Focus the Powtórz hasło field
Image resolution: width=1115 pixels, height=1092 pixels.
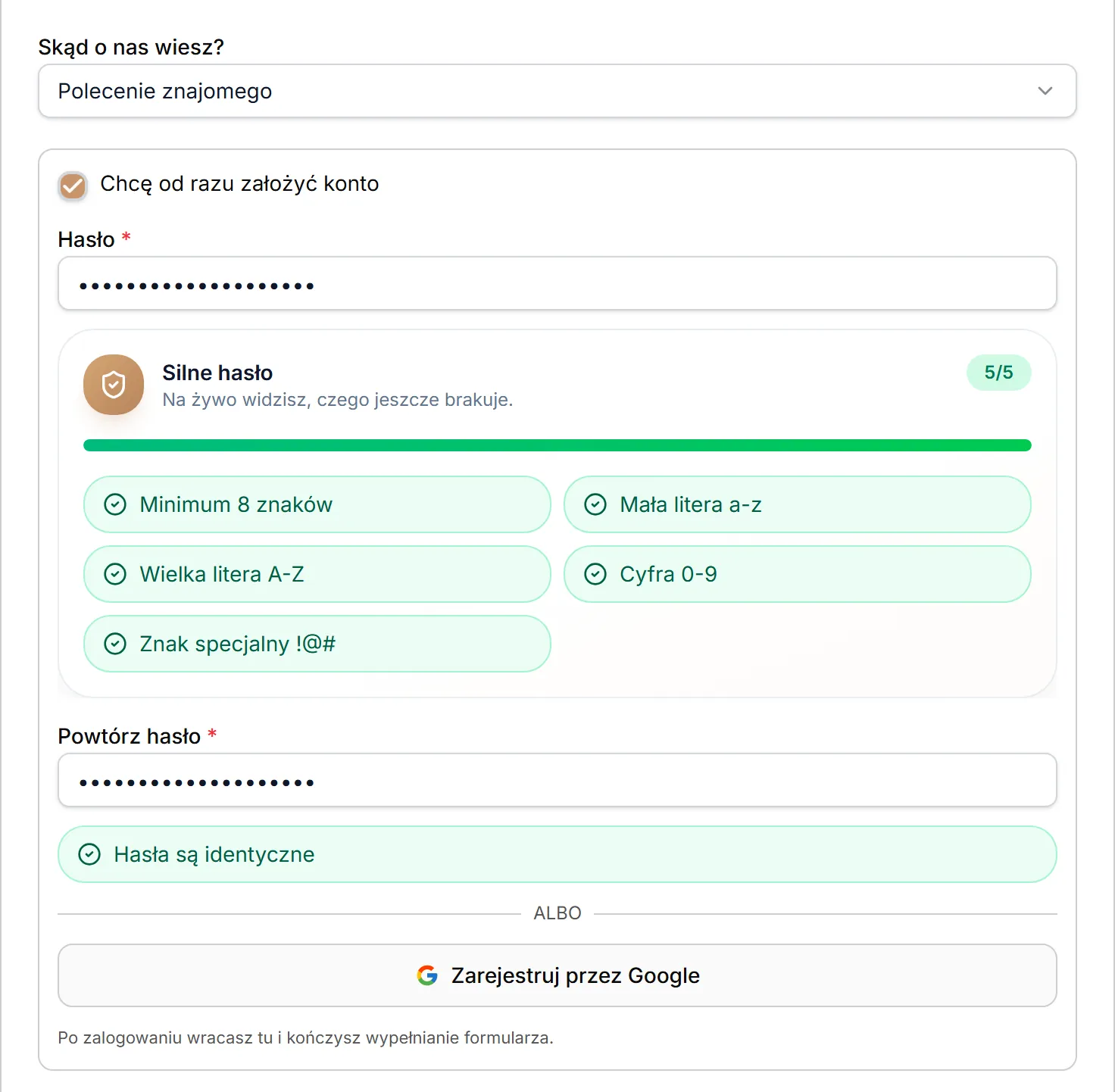click(x=557, y=780)
